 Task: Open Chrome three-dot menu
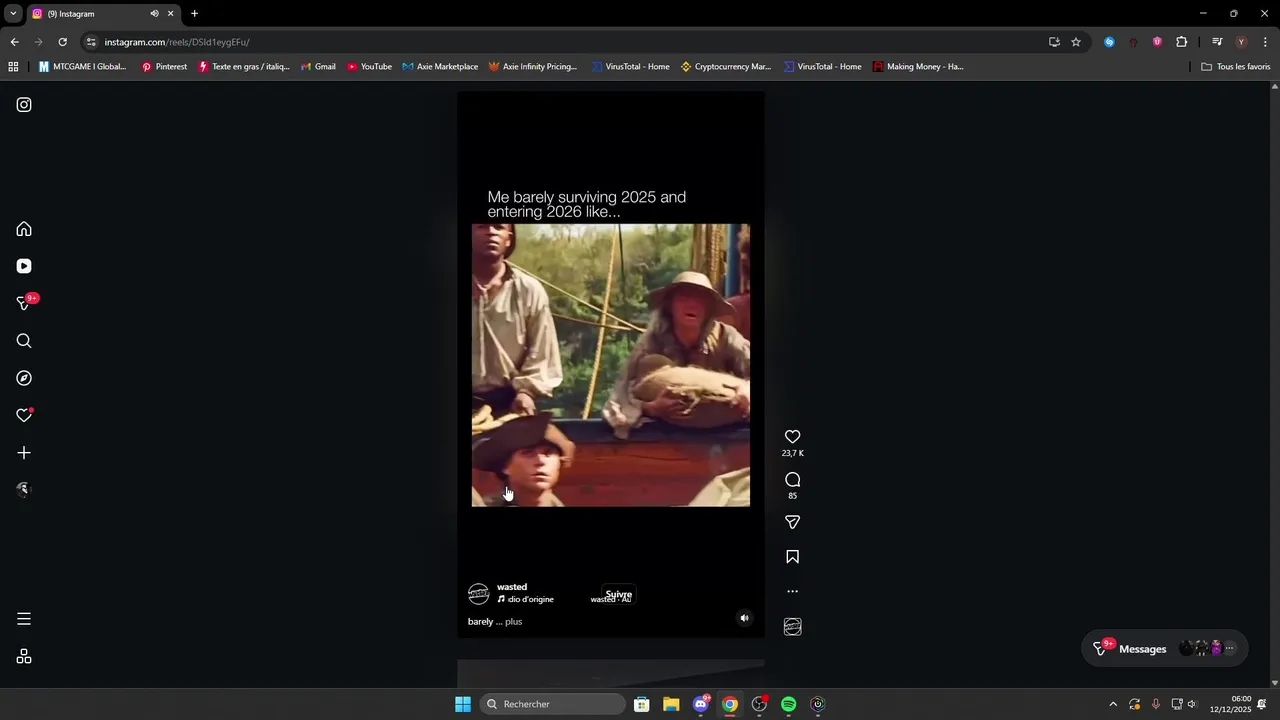tap(1265, 42)
